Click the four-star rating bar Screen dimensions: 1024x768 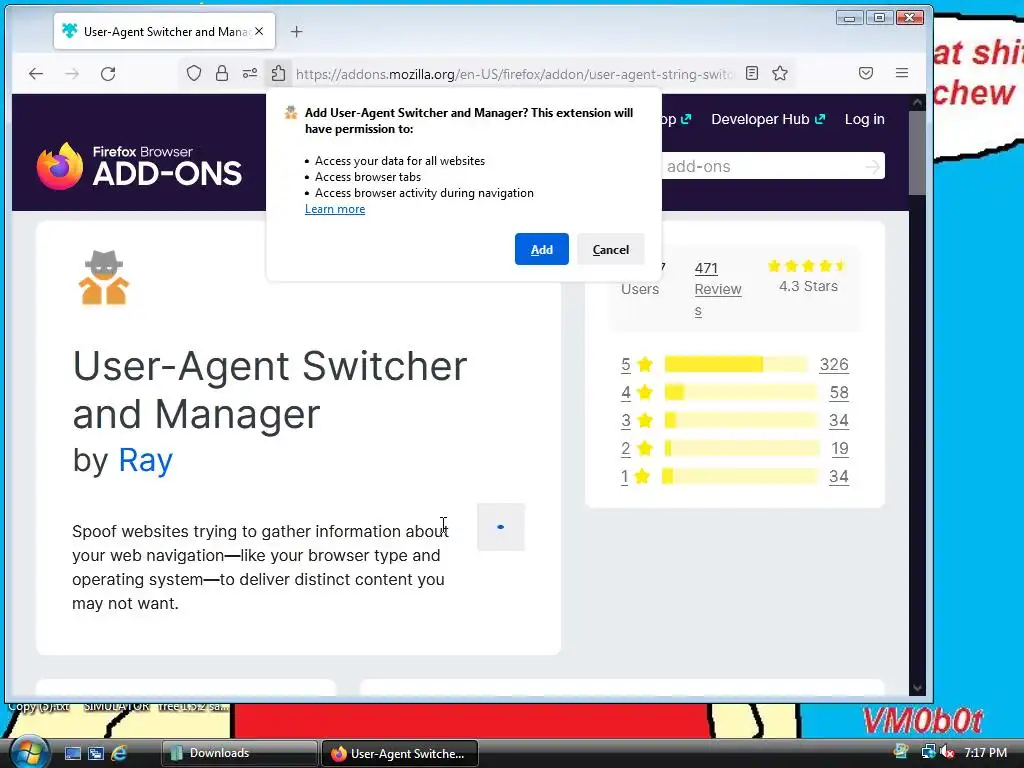[741, 392]
